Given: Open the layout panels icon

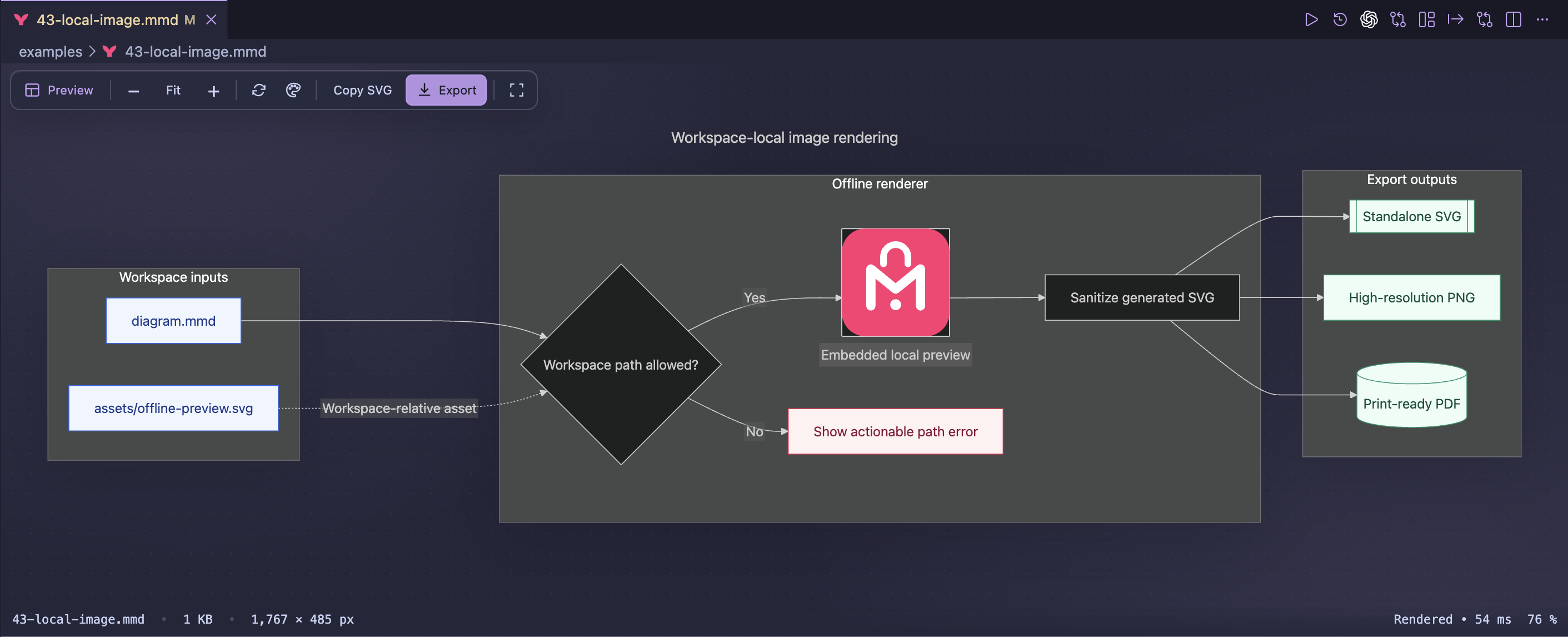Looking at the screenshot, I should click(x=1427, y=20).
